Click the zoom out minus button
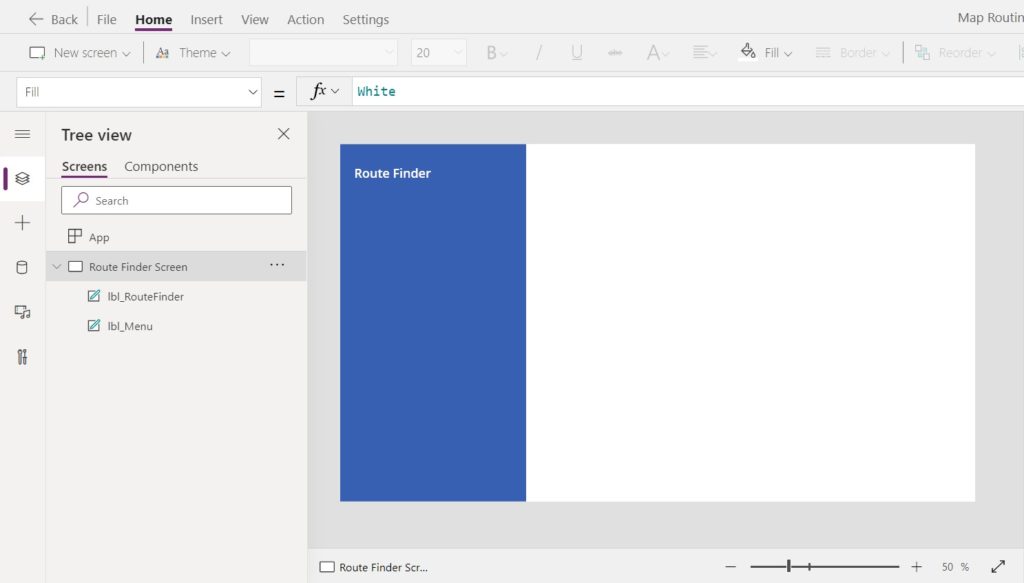The width and height of the screenshot is (1024, 583). tap(730, 567)
